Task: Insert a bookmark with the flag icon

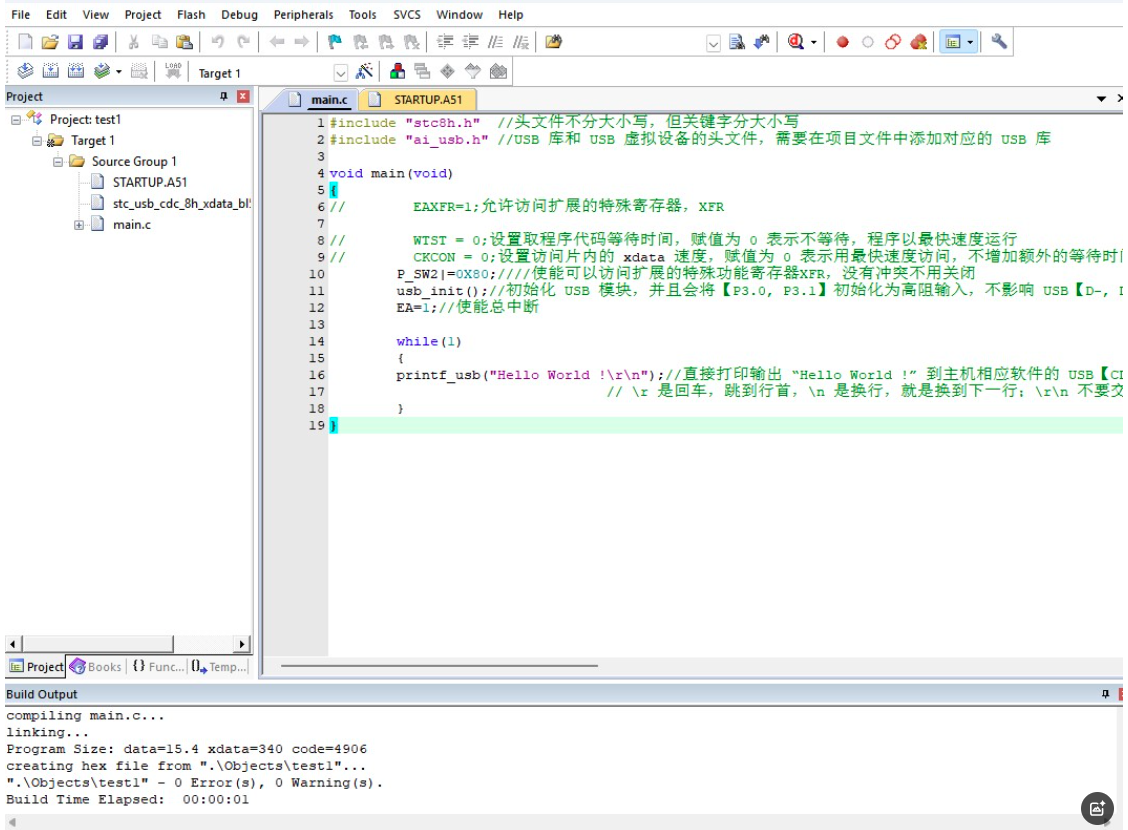Action: (335, 42)
